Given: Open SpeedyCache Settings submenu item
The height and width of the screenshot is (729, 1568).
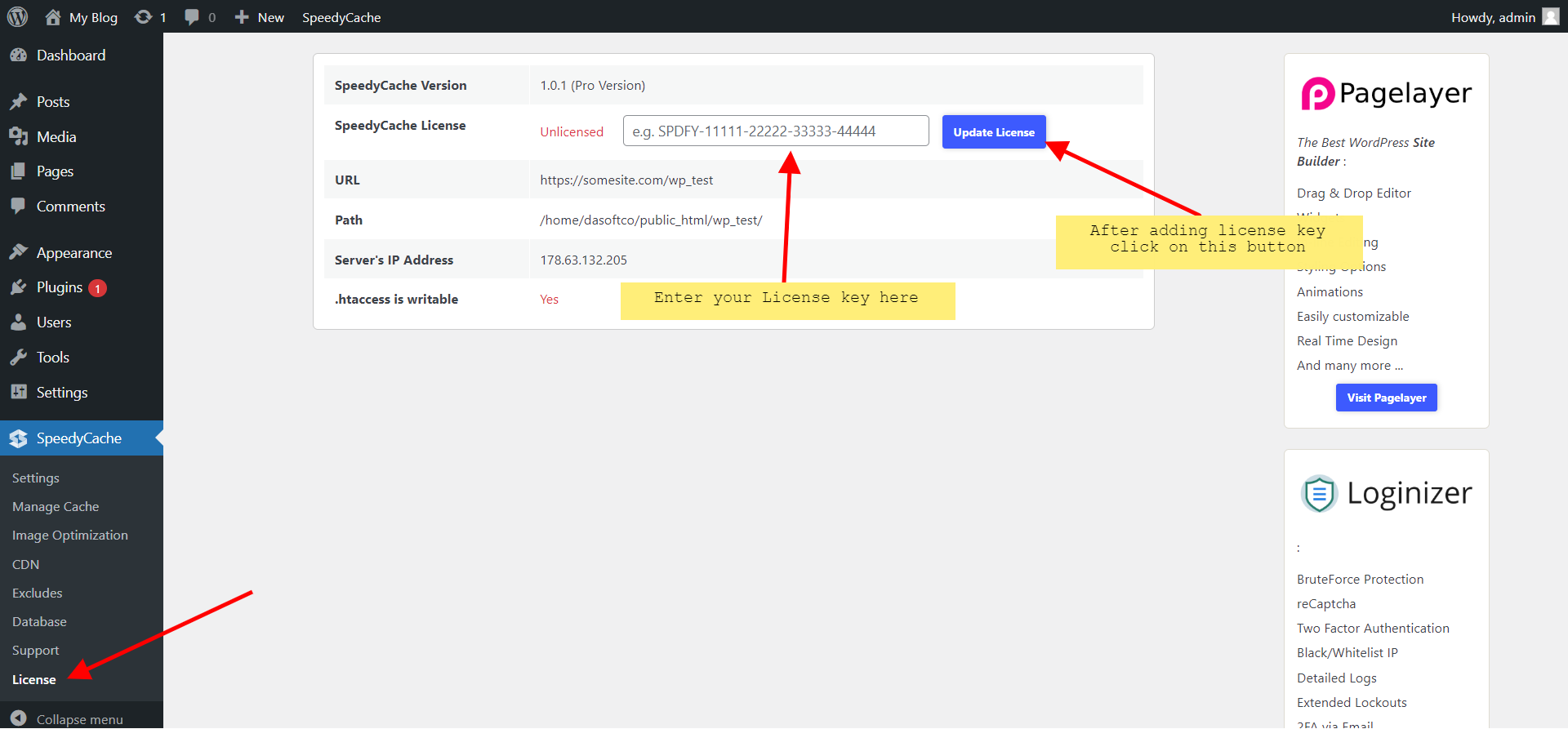Looking at the screenshot, I should pos(36,478).
